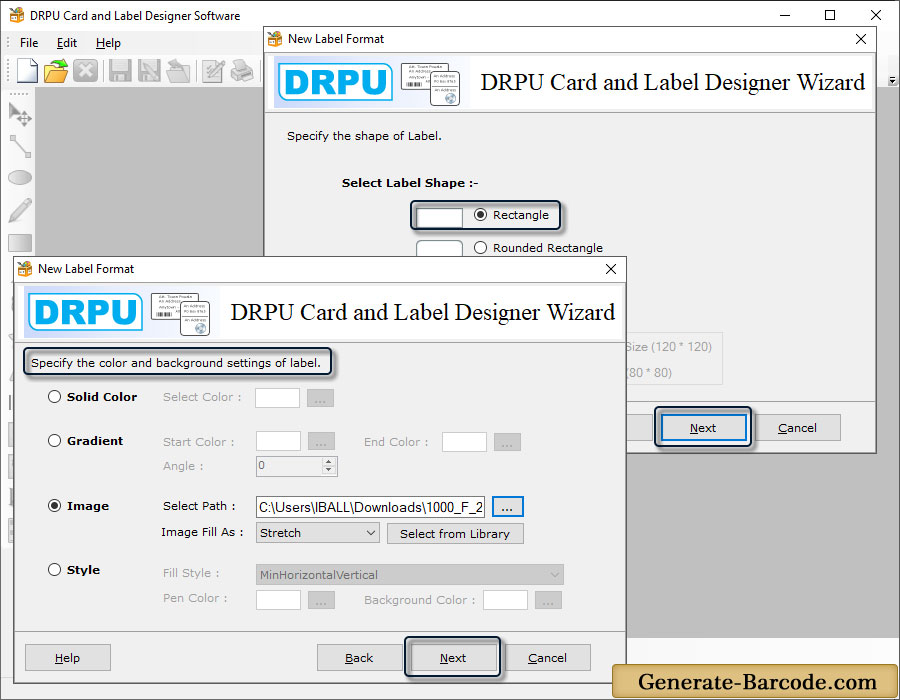The image size is (900, 700).
Task: Minimize the DRPU main window
Action: [x=785, y=15]
